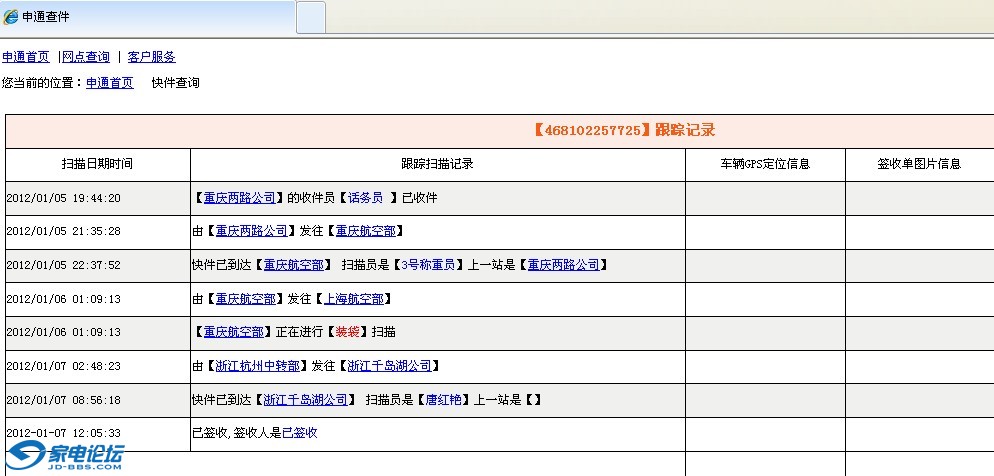Click the 车辆GPS定位信息 column header
Screen dimensions: 994x476
click(765, 164)
